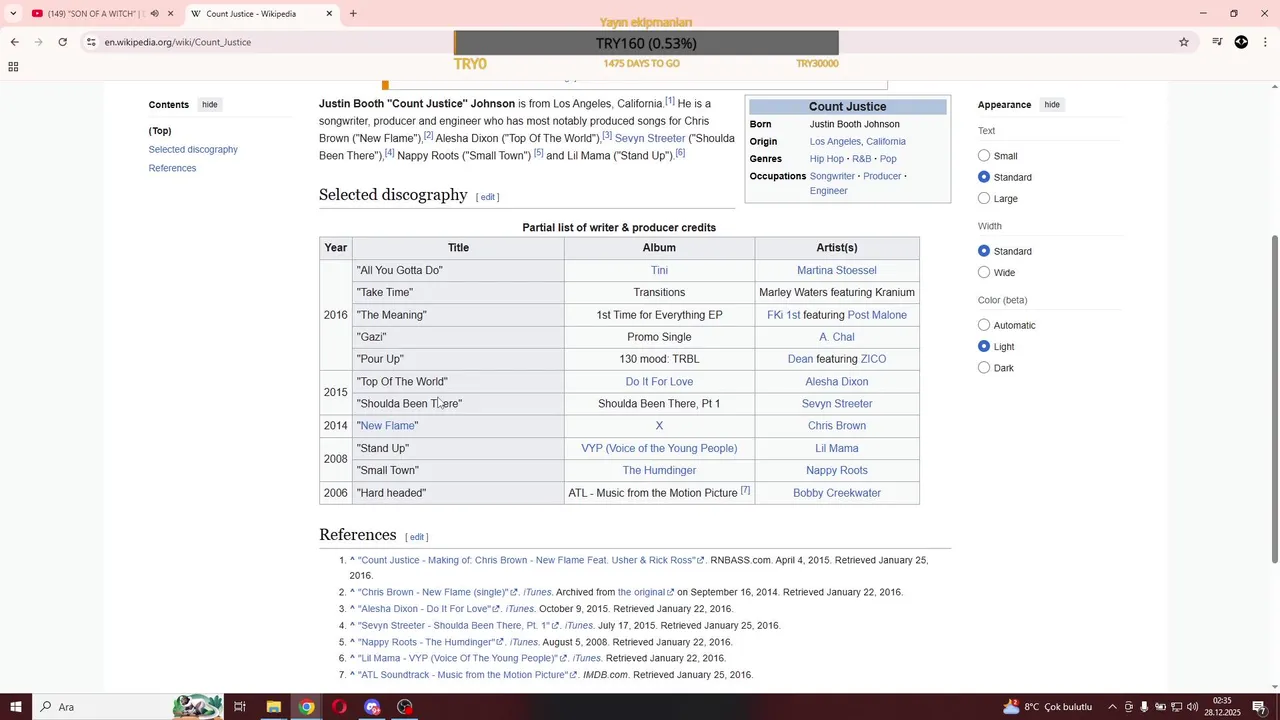Screen dimensions: 1280x720
Task: Jump to Selected discography in Contents
Action: [193, 150]
